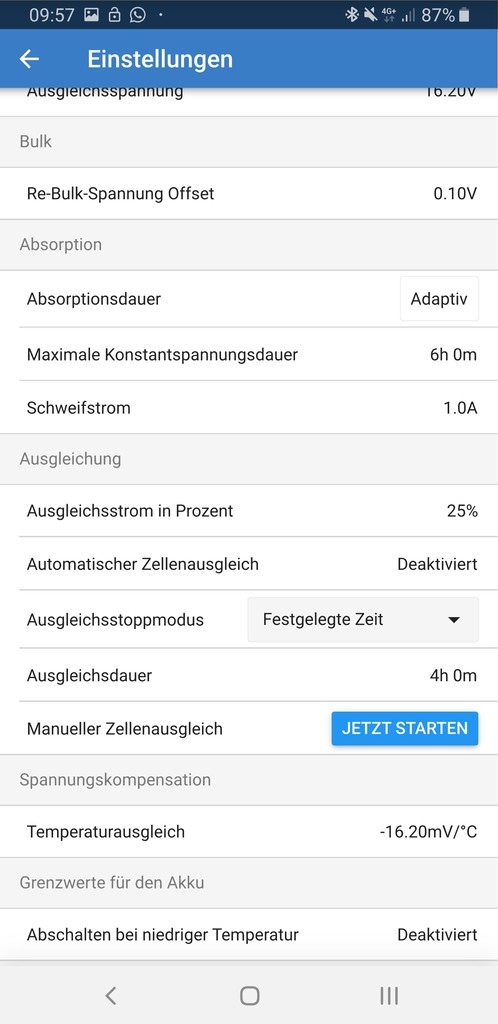This screenshot has height=1024, width=498.
Task: Tap the image notification icon
Action: pyautogui.click(x=91, y=15)
